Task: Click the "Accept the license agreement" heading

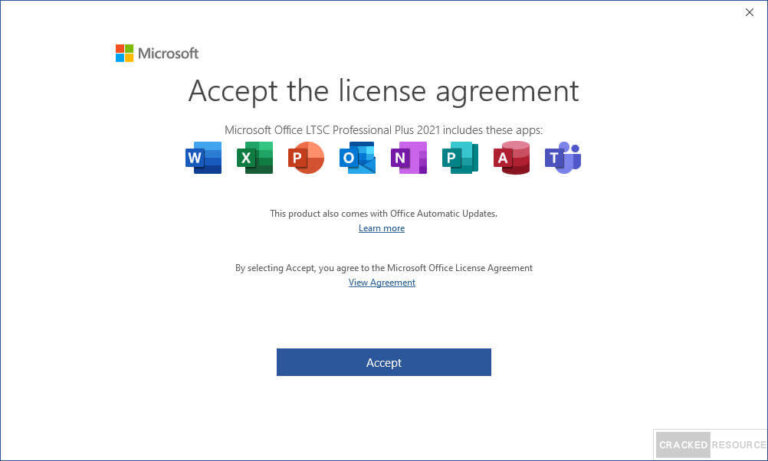Action: (x=383, y=91)
